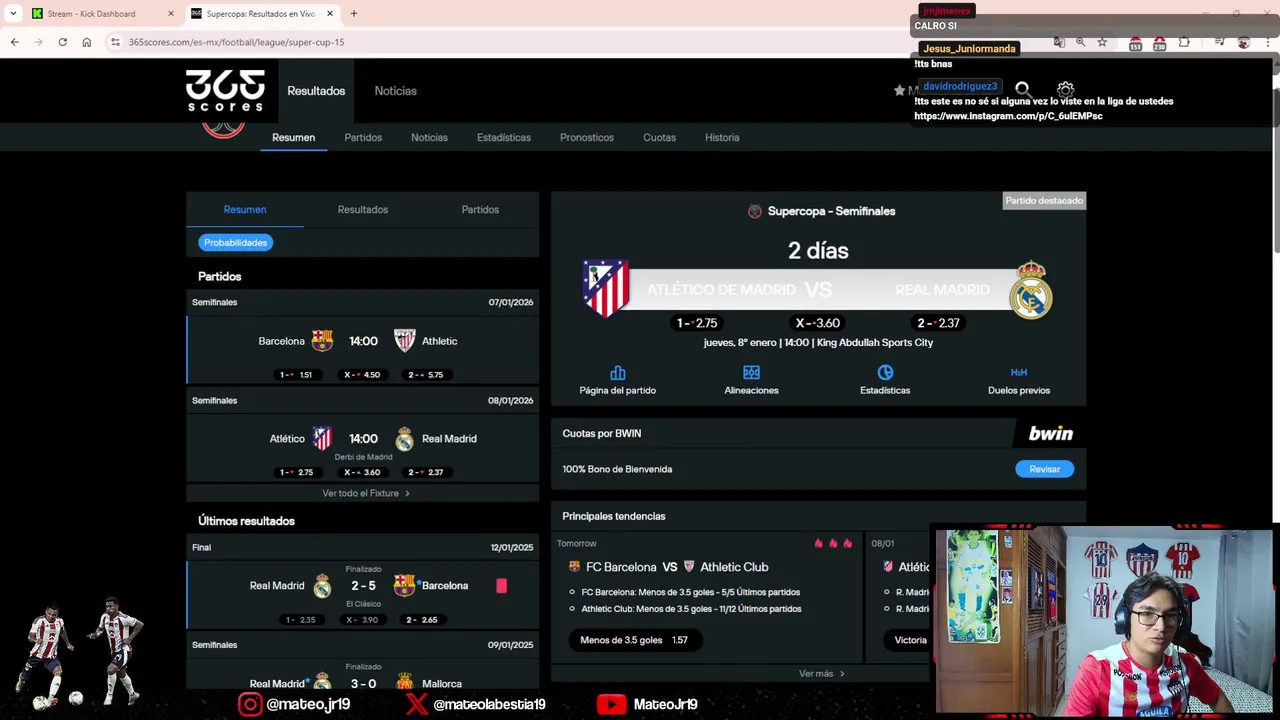Open the extension showing badge 238
Screen dimensions: 1280x720
[x=1159, y=43]
